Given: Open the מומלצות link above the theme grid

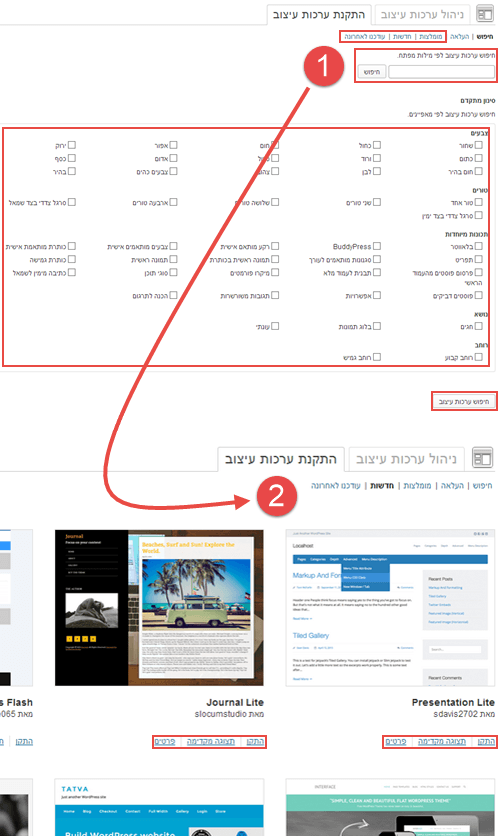Looking at the screenshot, I should click(x=417, y=485).
